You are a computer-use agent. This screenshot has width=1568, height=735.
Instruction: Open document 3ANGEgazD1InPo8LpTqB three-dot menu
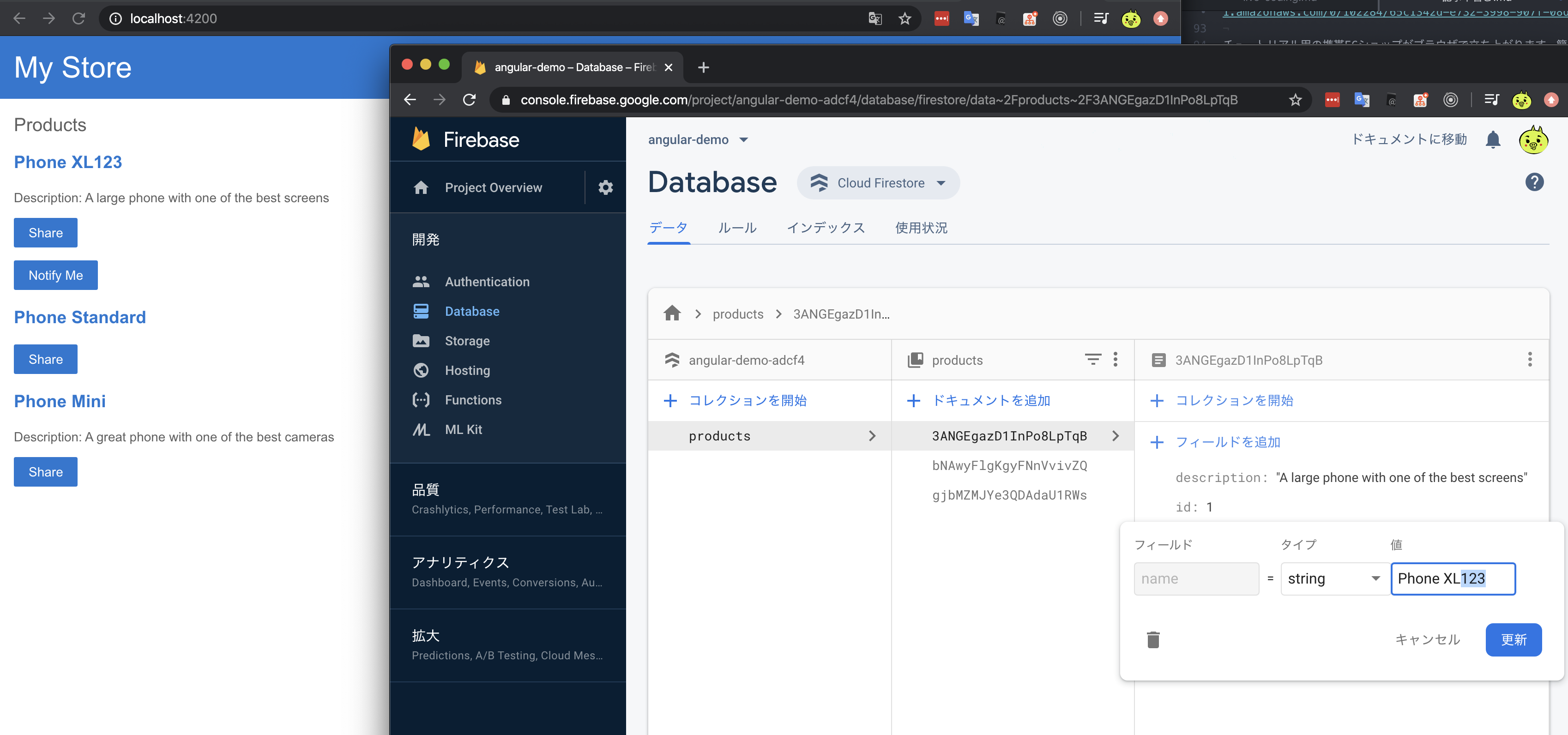(x=1529, y=360)
